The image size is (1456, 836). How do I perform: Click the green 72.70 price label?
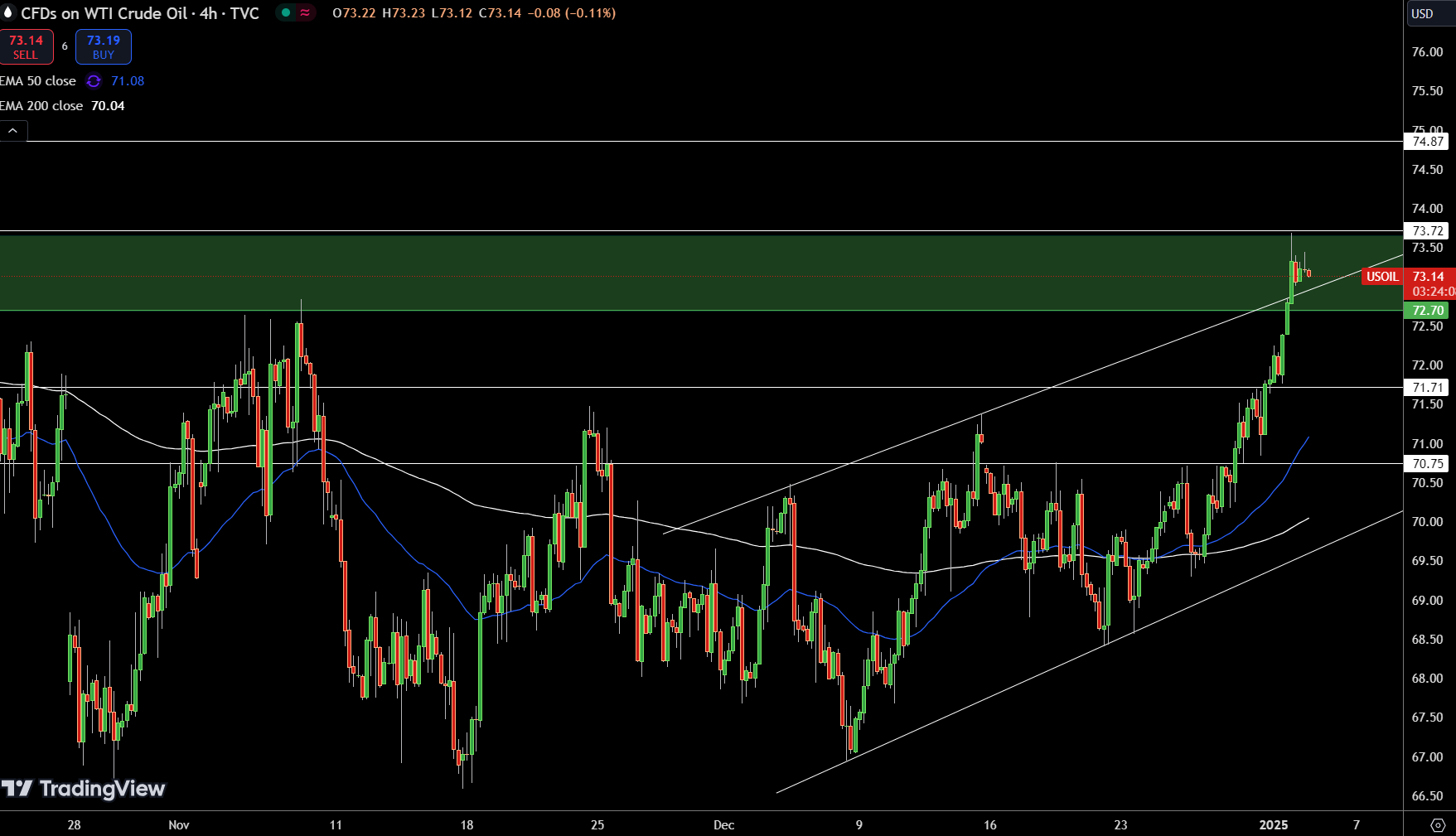tap(1428, 311)
